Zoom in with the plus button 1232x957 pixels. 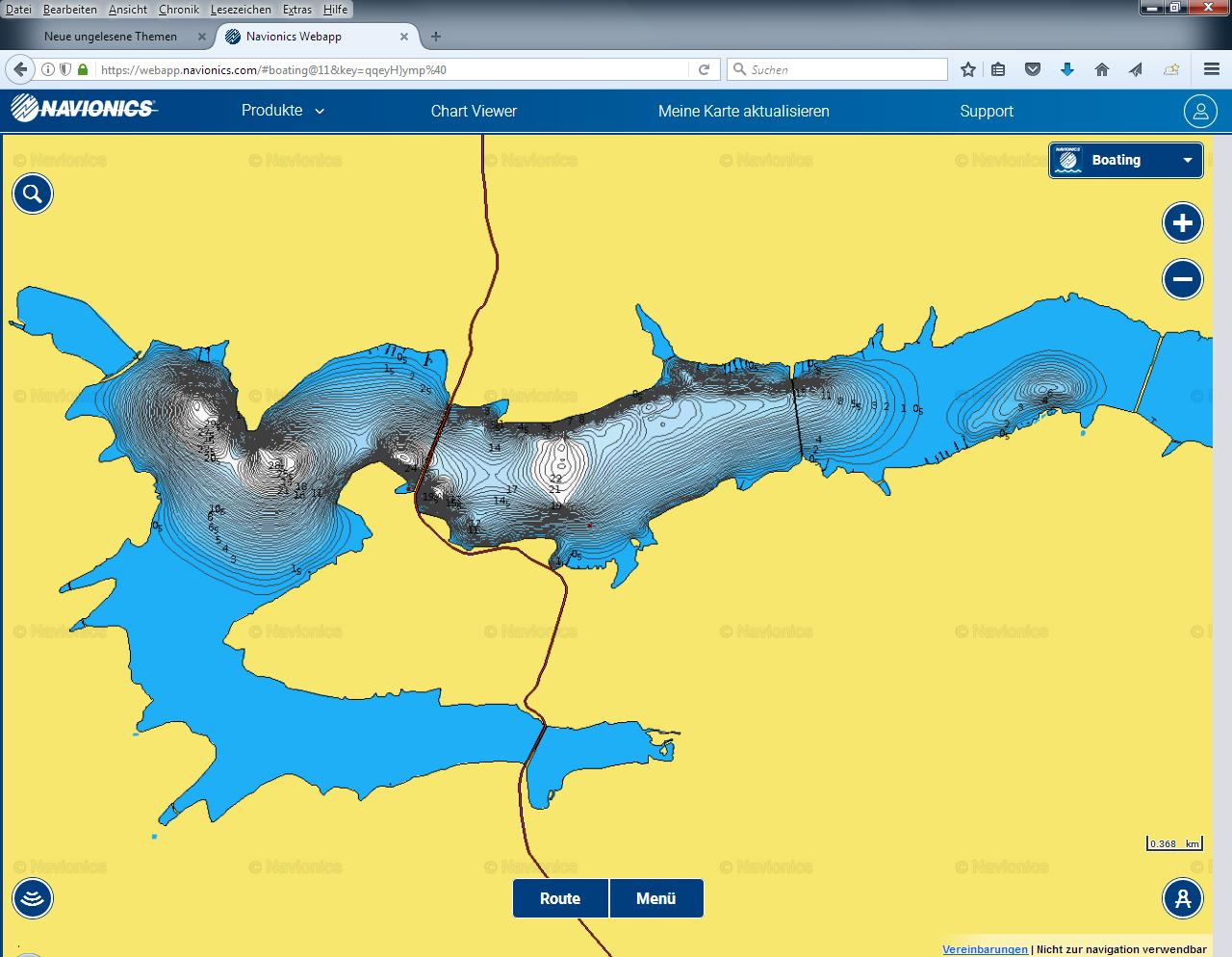coord(1182,223)
